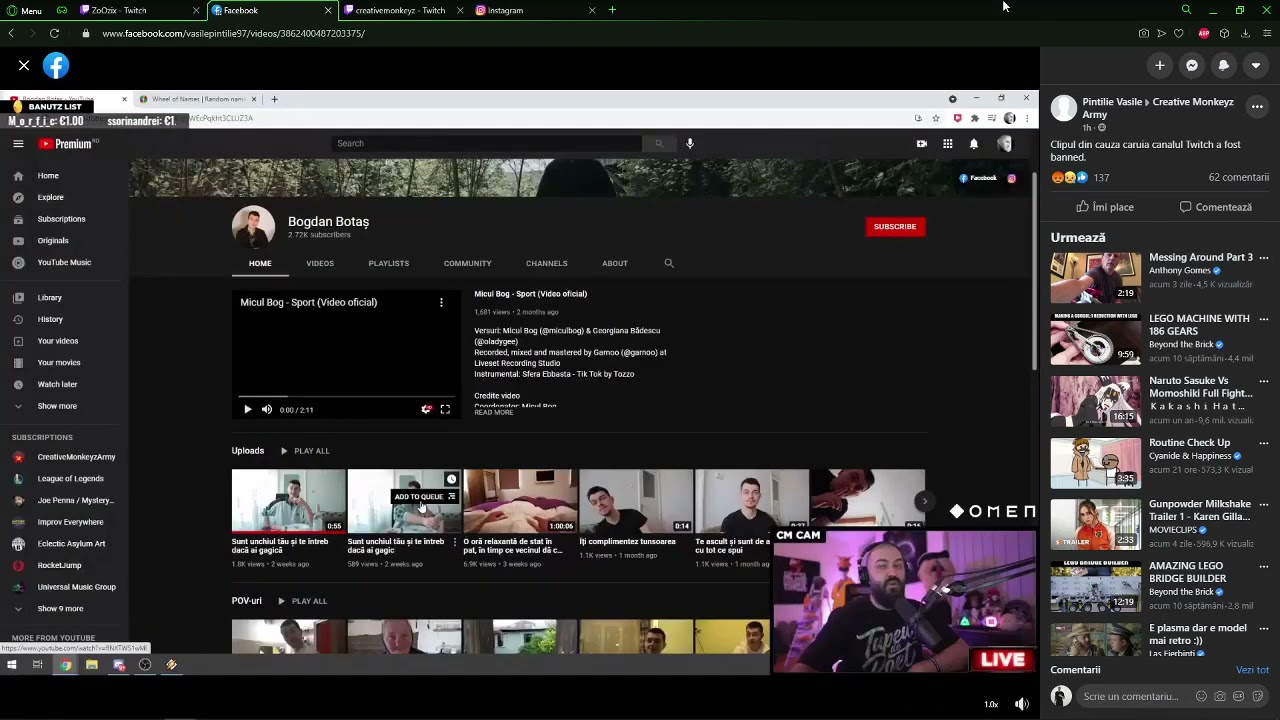
Task: Click the Comentează comment button
Action: [1215, 207]
